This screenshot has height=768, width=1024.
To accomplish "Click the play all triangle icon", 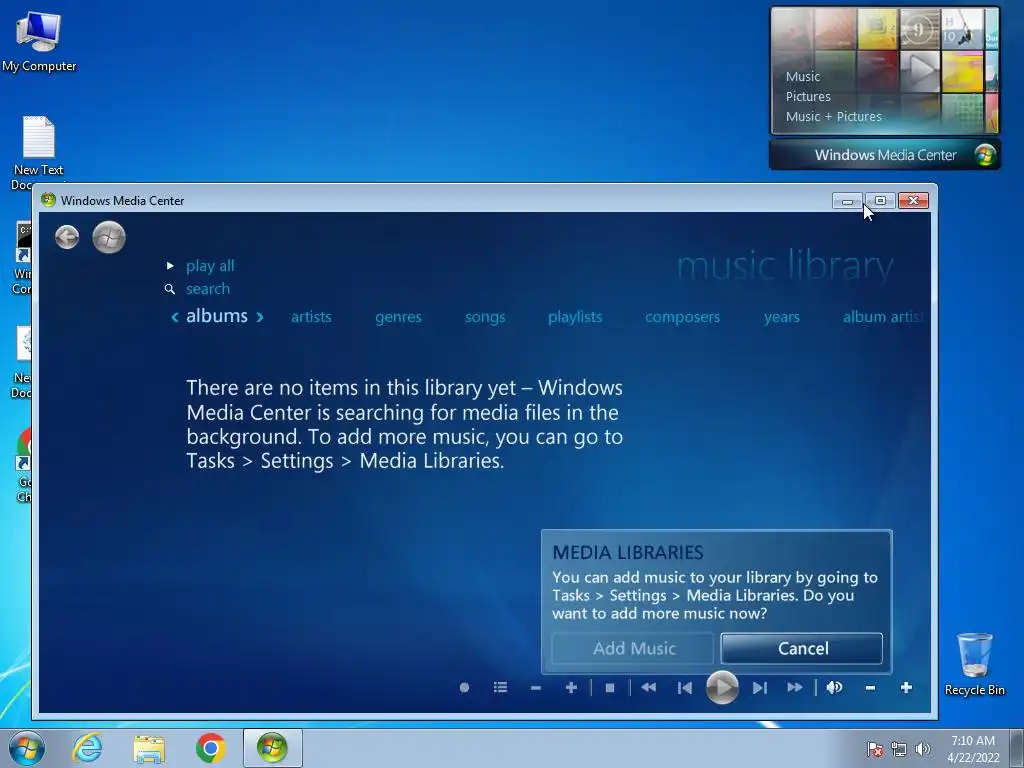I will [x=170, y=266].
